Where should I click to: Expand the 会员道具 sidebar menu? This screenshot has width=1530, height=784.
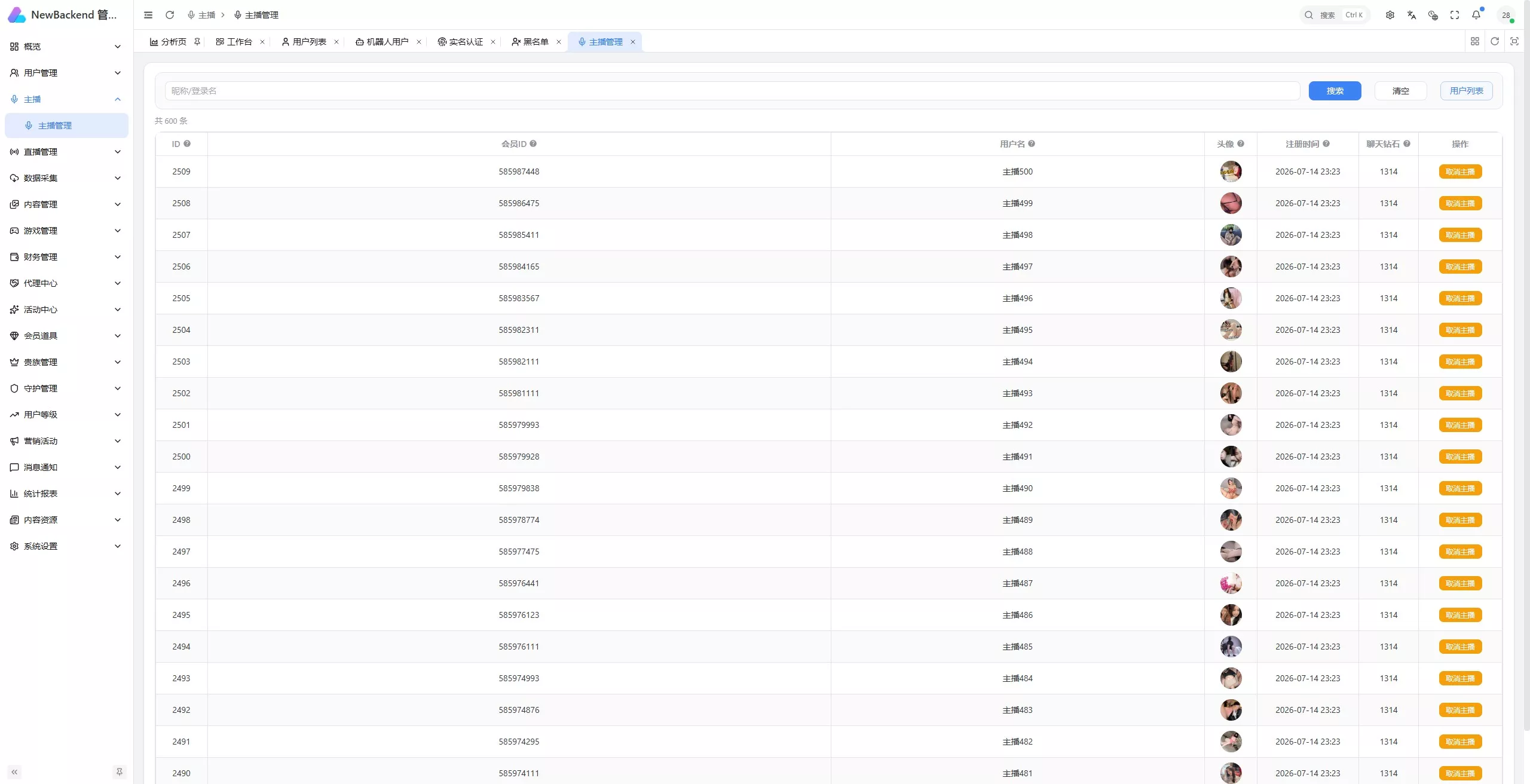coord(66,336)
